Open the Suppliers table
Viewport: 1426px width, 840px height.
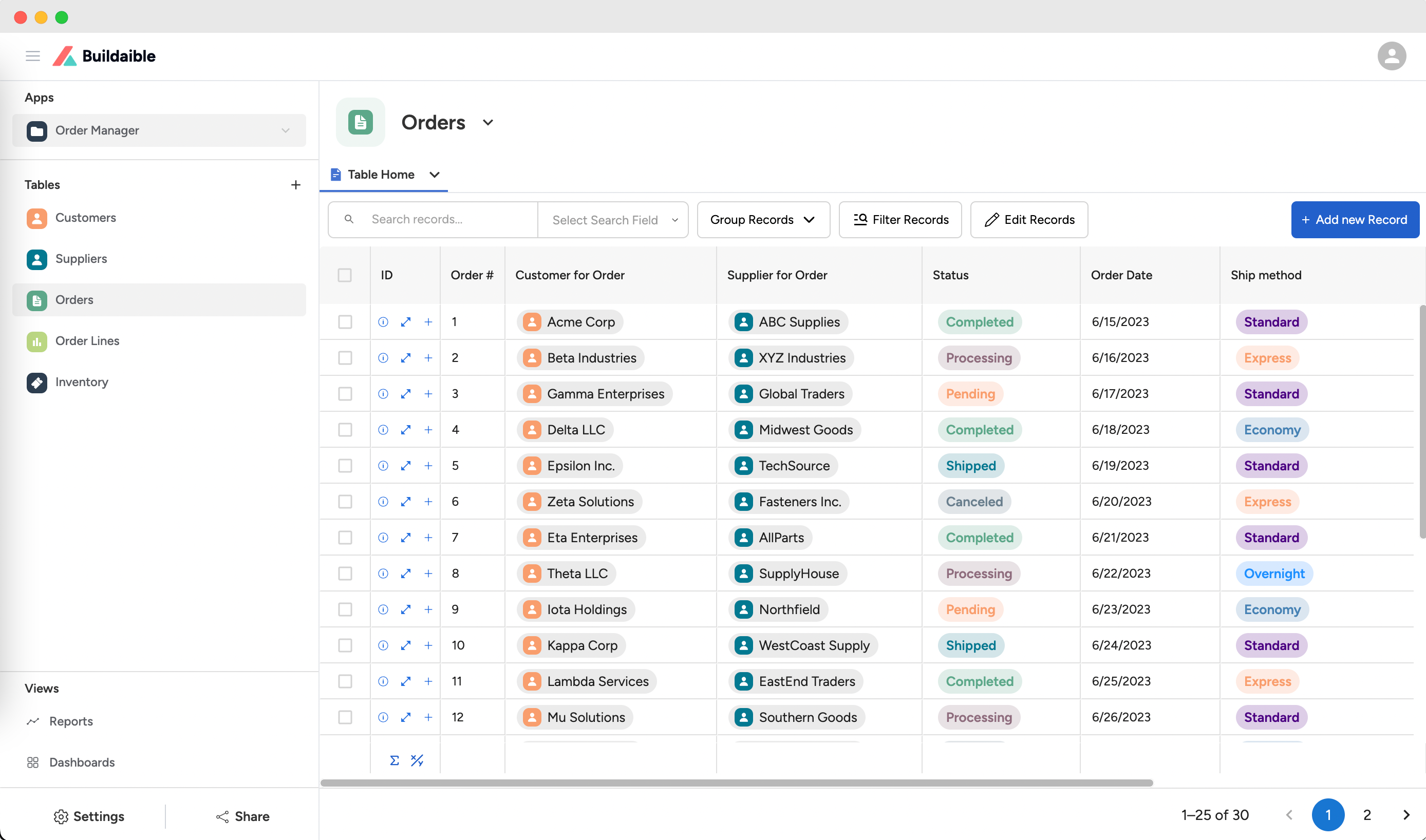click(159, 259)
